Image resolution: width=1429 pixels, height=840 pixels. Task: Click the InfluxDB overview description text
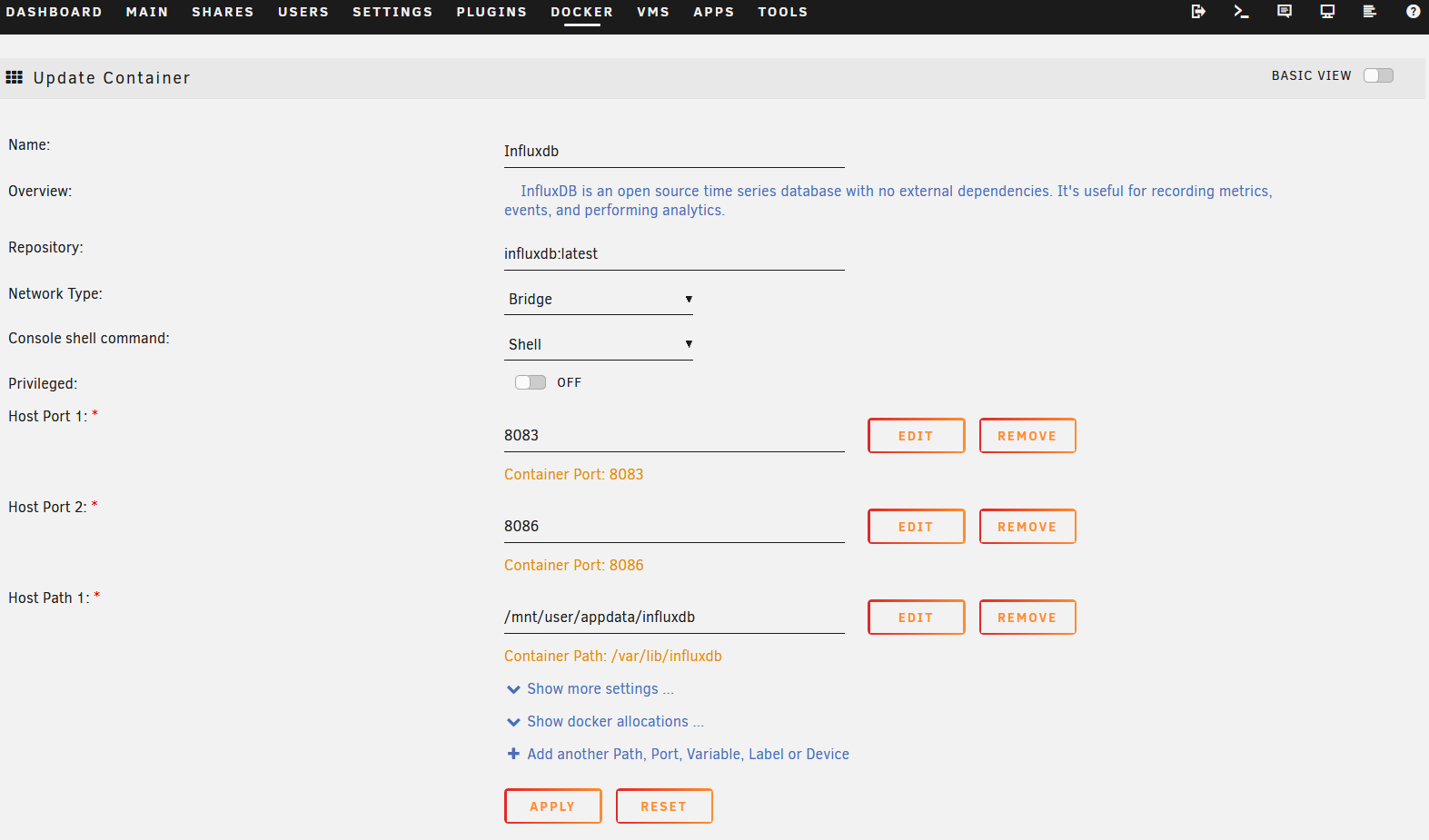pyautogui.click(x=888, y=201)
